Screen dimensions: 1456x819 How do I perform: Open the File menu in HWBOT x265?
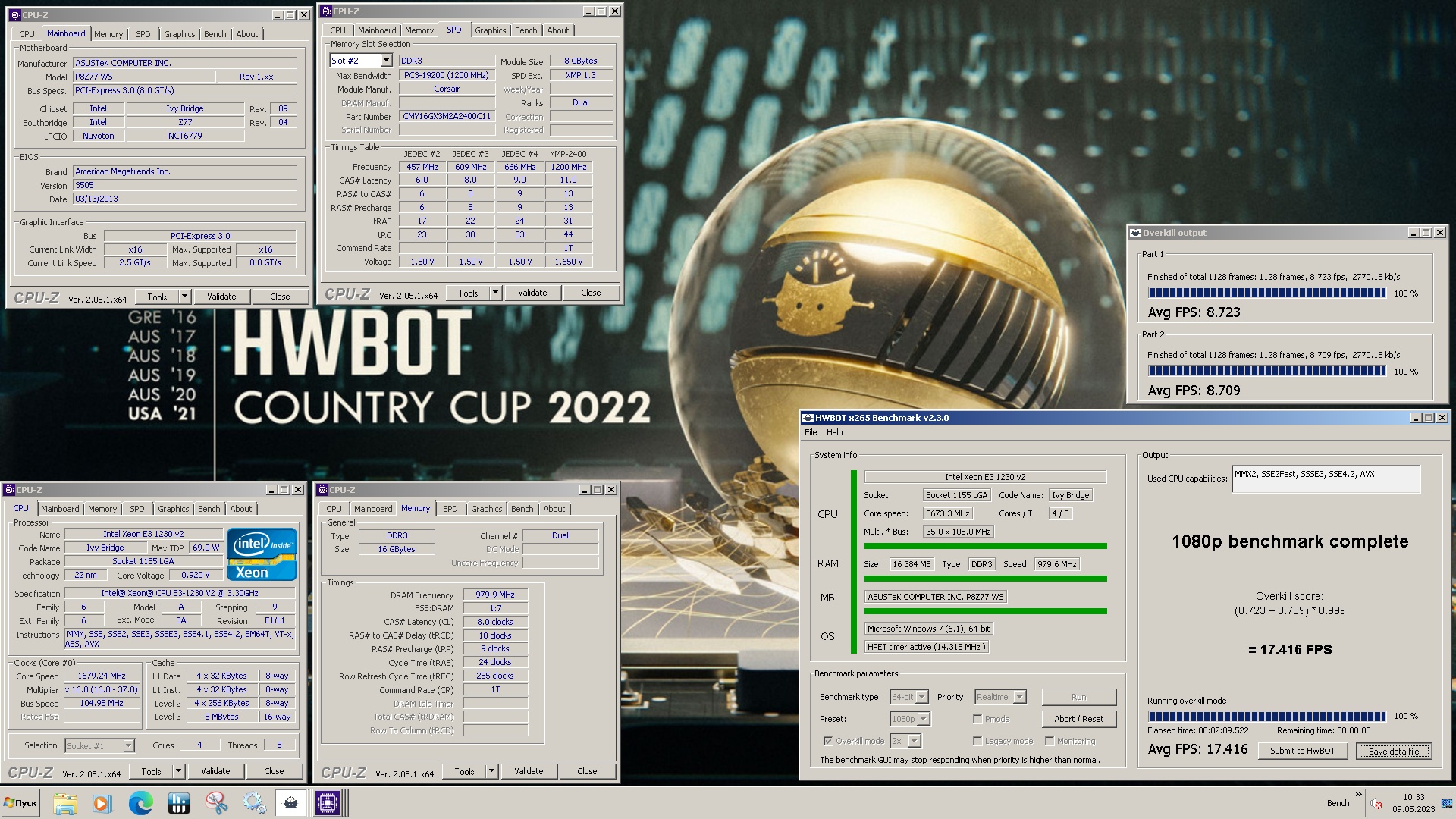(x=811, y=432)
